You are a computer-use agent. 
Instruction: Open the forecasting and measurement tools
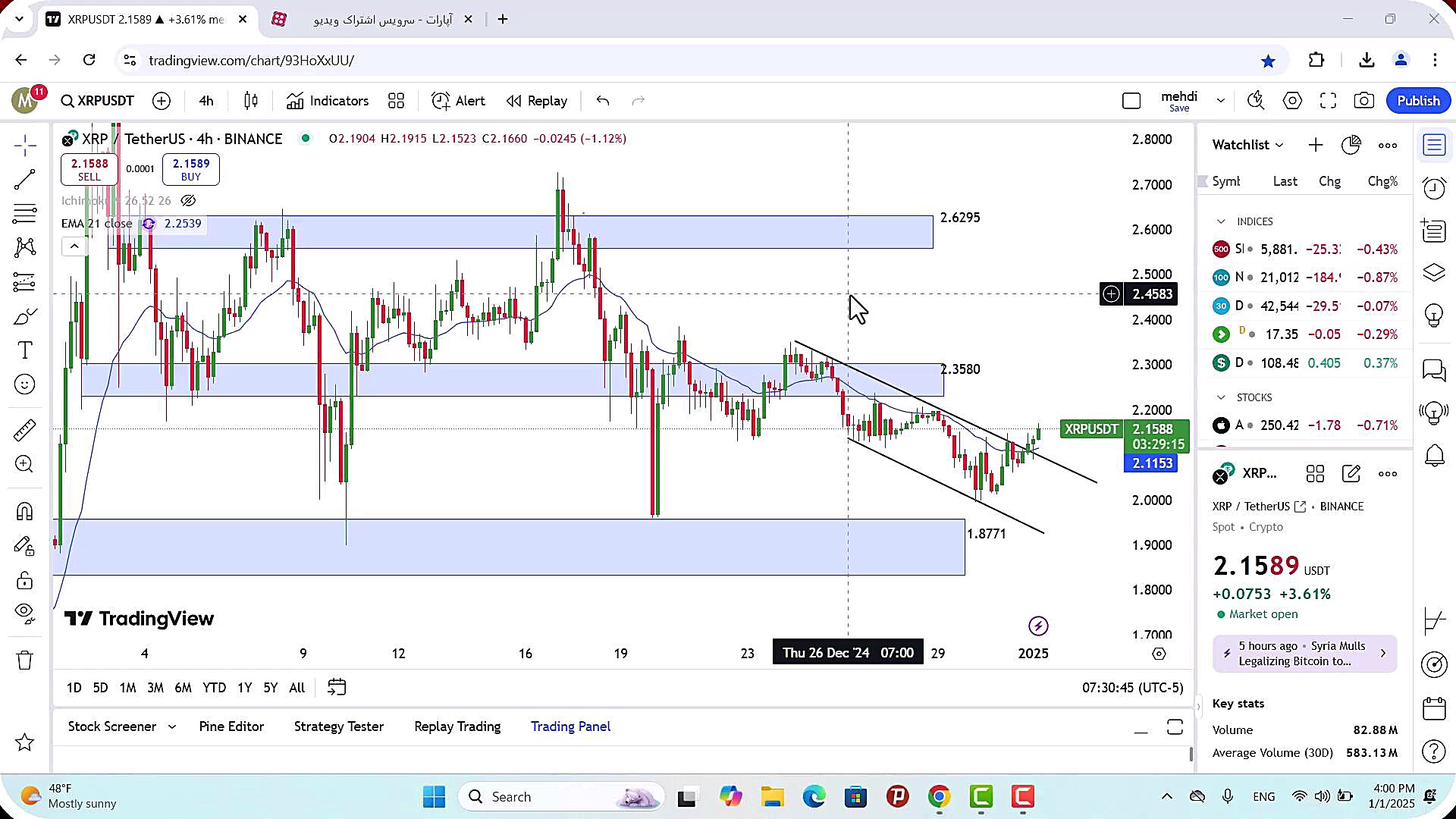pyautogui.click(x=25, y=282)
